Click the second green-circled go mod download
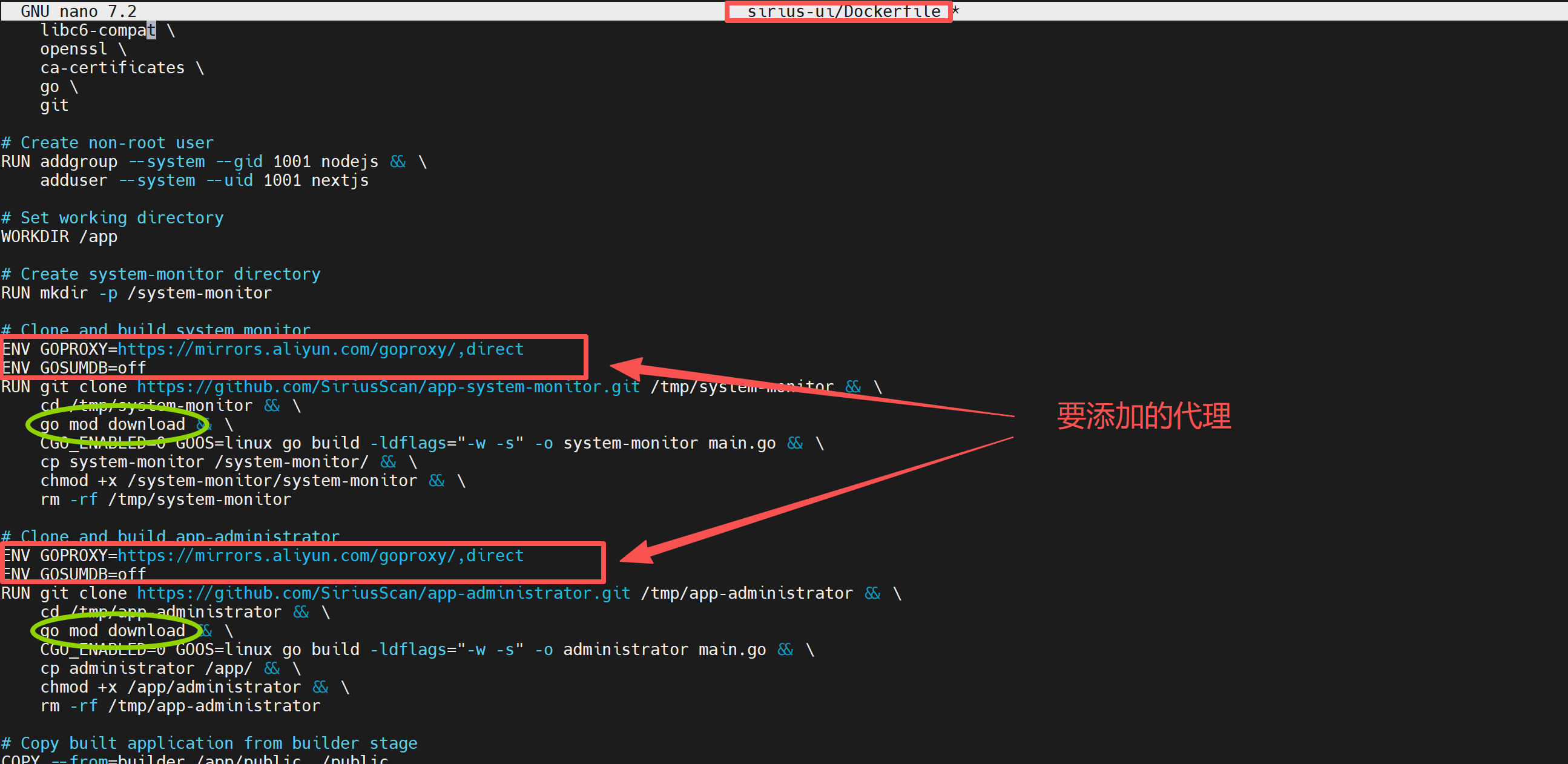The height and width of the screenshot is (764, 1568). tap(113, 631)
